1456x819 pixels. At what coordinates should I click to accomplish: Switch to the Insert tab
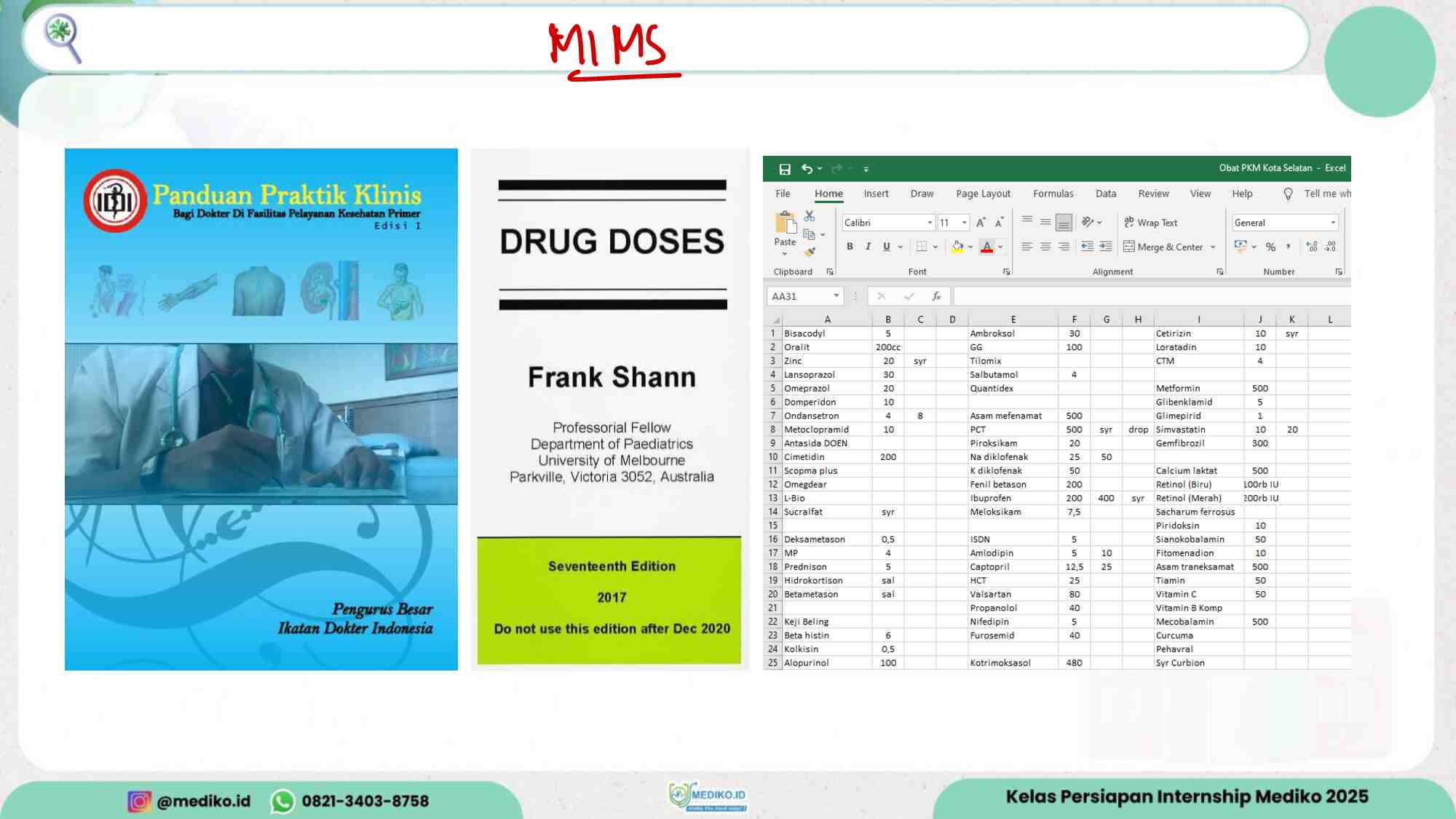(876, 194)
